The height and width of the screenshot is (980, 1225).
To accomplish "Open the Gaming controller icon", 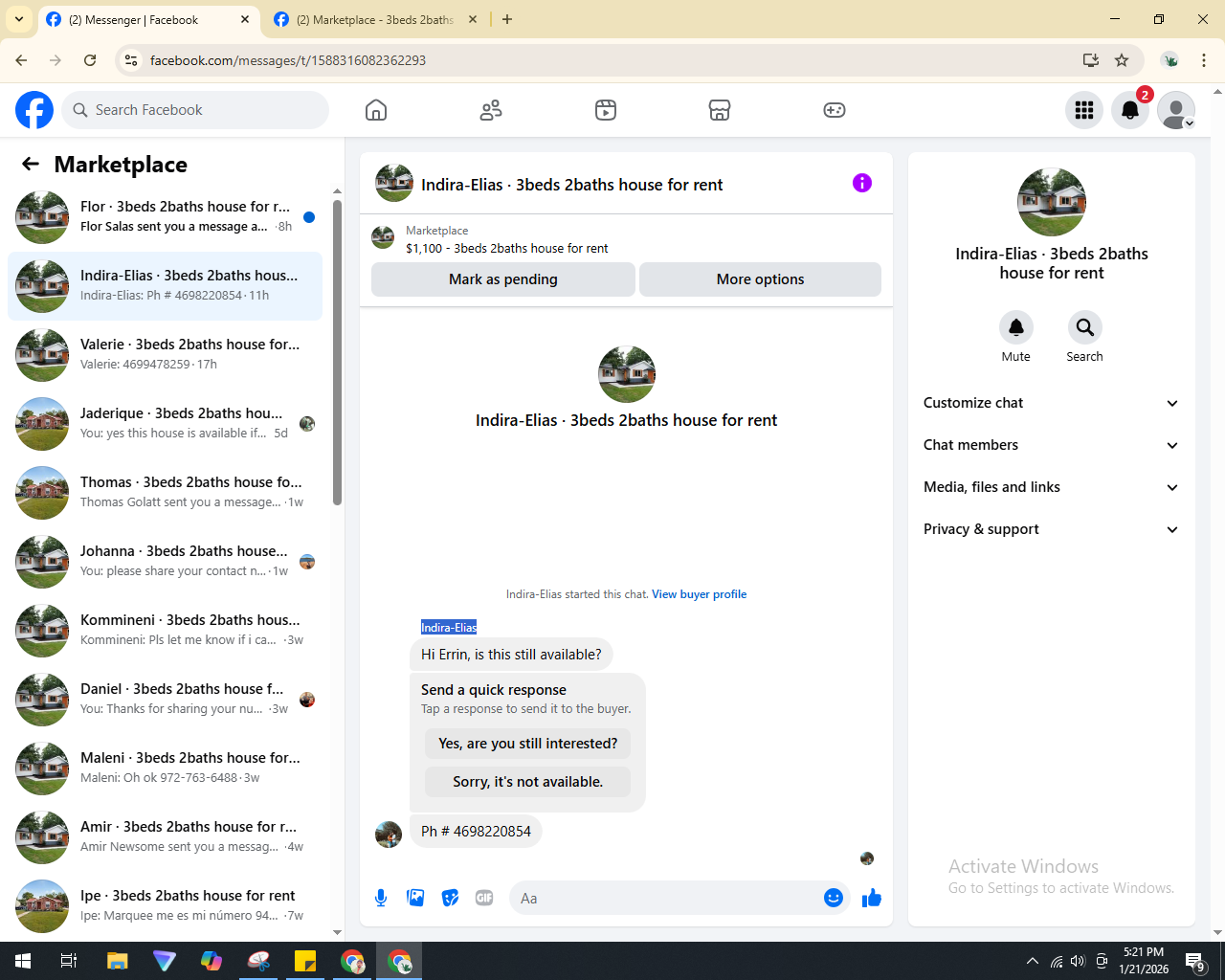I will tap(835, 110).
